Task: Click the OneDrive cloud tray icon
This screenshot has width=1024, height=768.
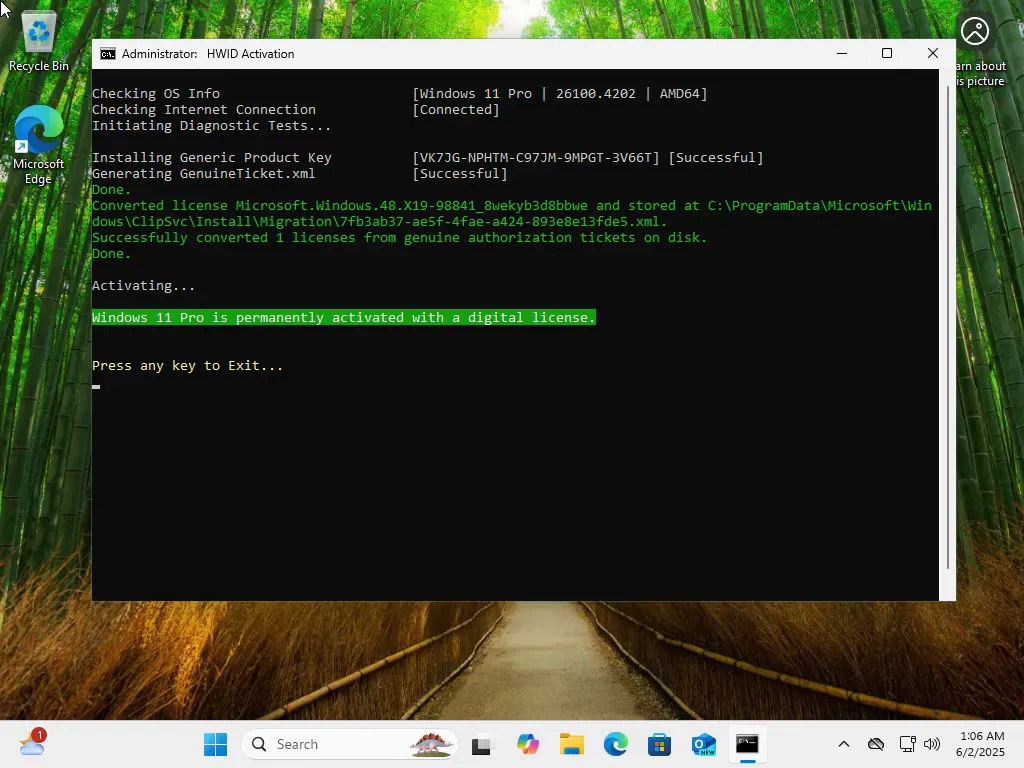Action: click(876, 744)
